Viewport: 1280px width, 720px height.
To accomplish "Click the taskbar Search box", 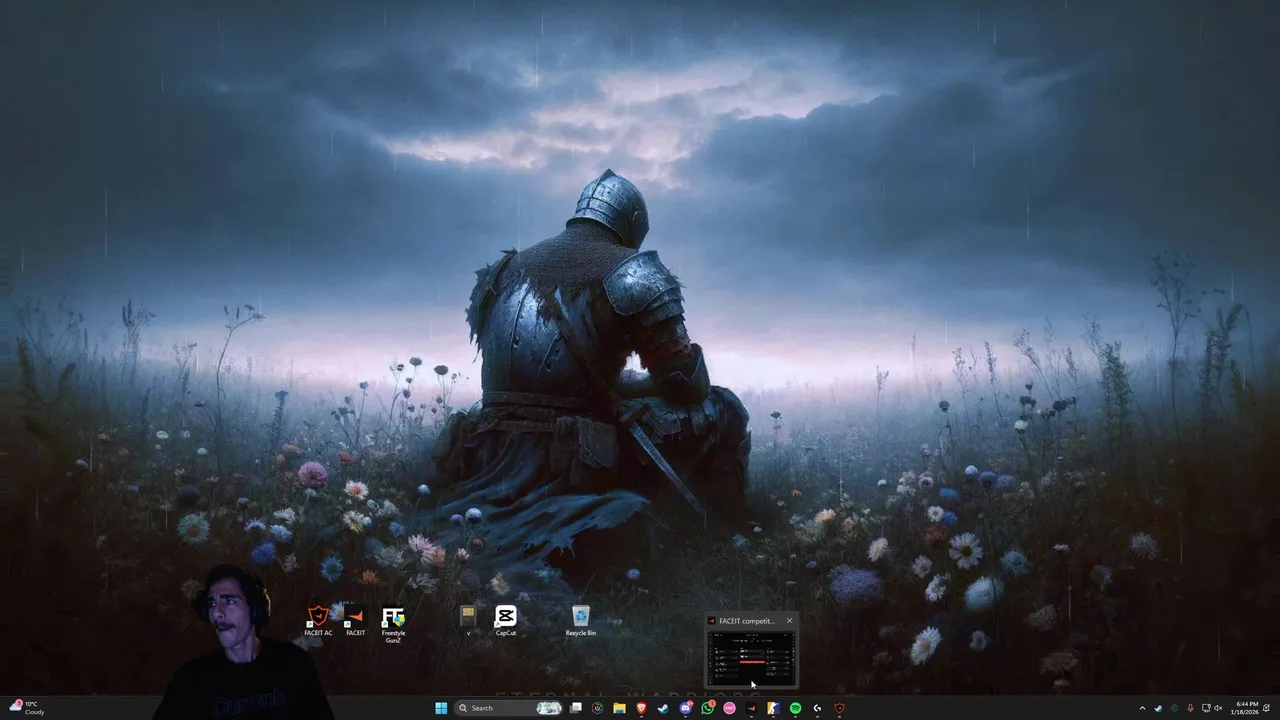I will pyautogui.click(x=508, y=708).
